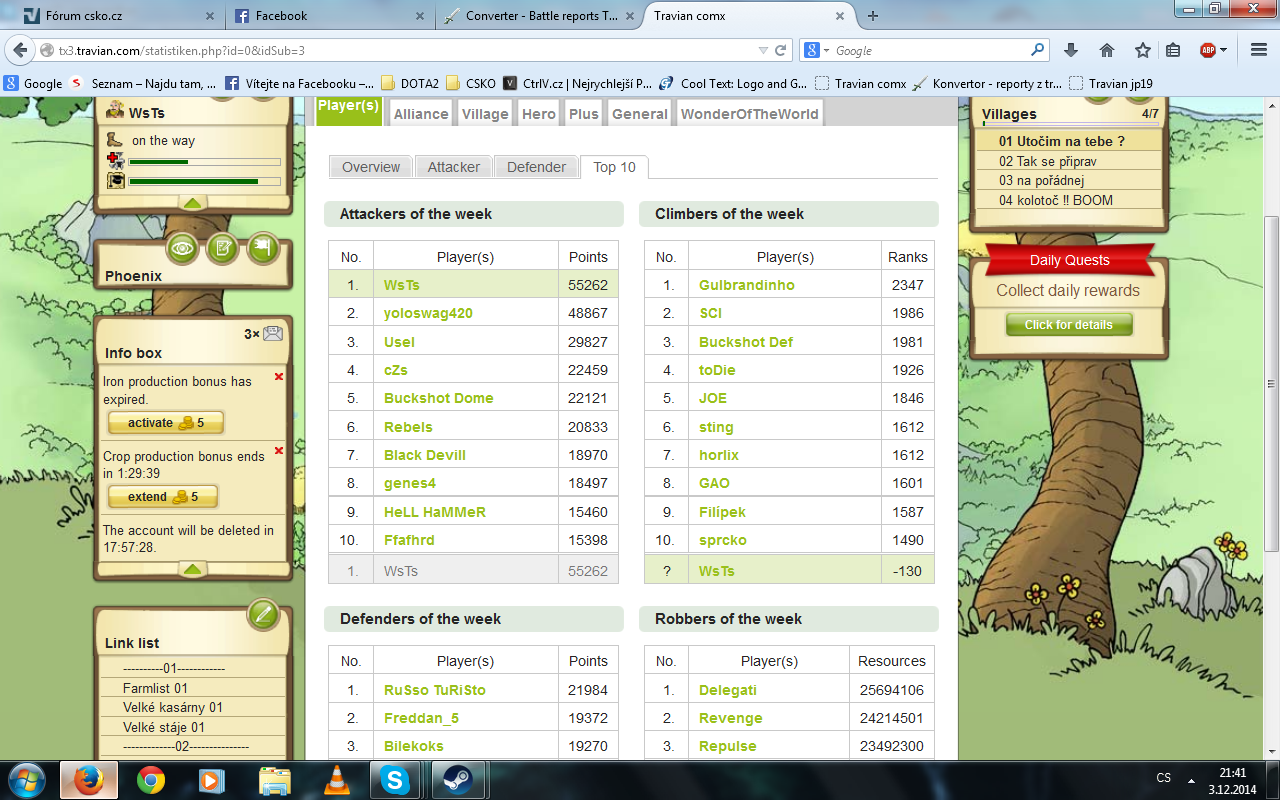Click the Firefox home icon
The height and width of the screenshot is (800, 1280).
click(x=1107, y=50)
